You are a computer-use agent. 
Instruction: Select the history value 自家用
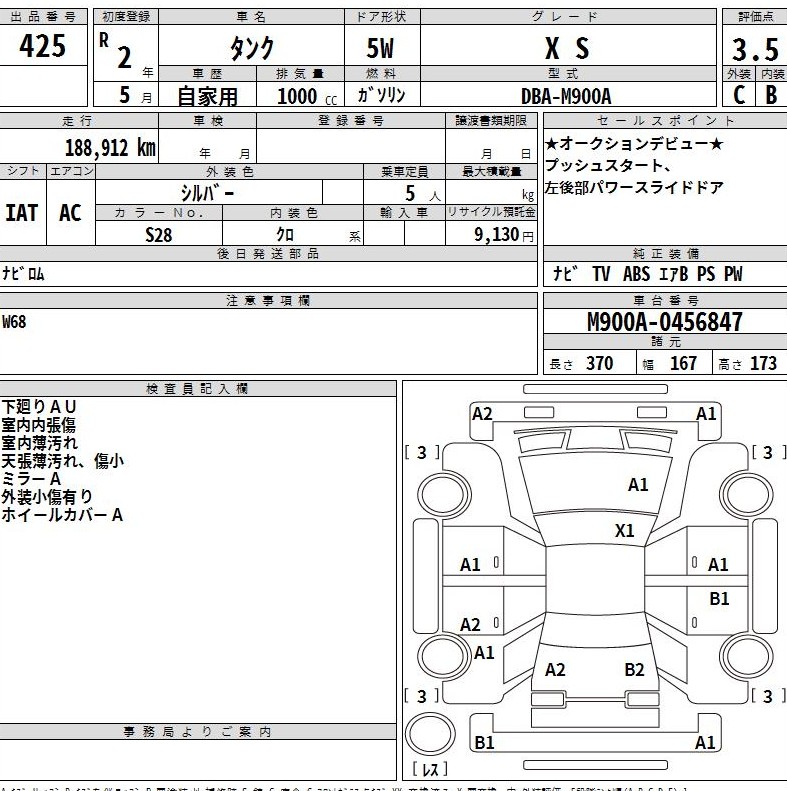coord(207,96)
